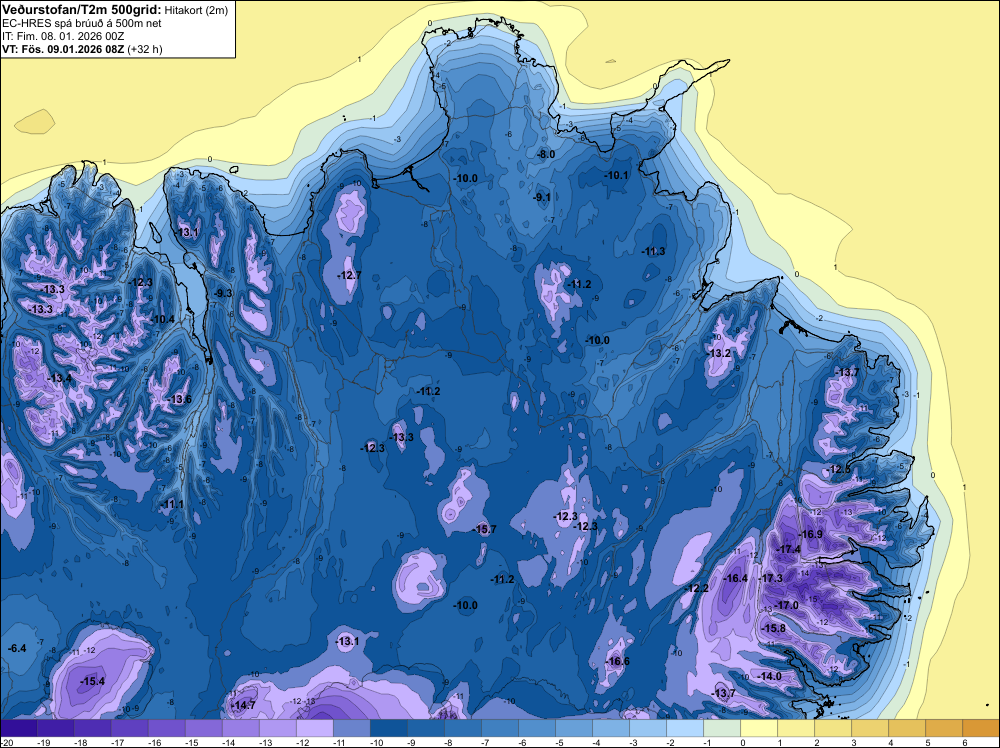The width and height of the screenshot is (1000, 748).
Task: Select the -12.5 temperature label
Action: point(838,469)
